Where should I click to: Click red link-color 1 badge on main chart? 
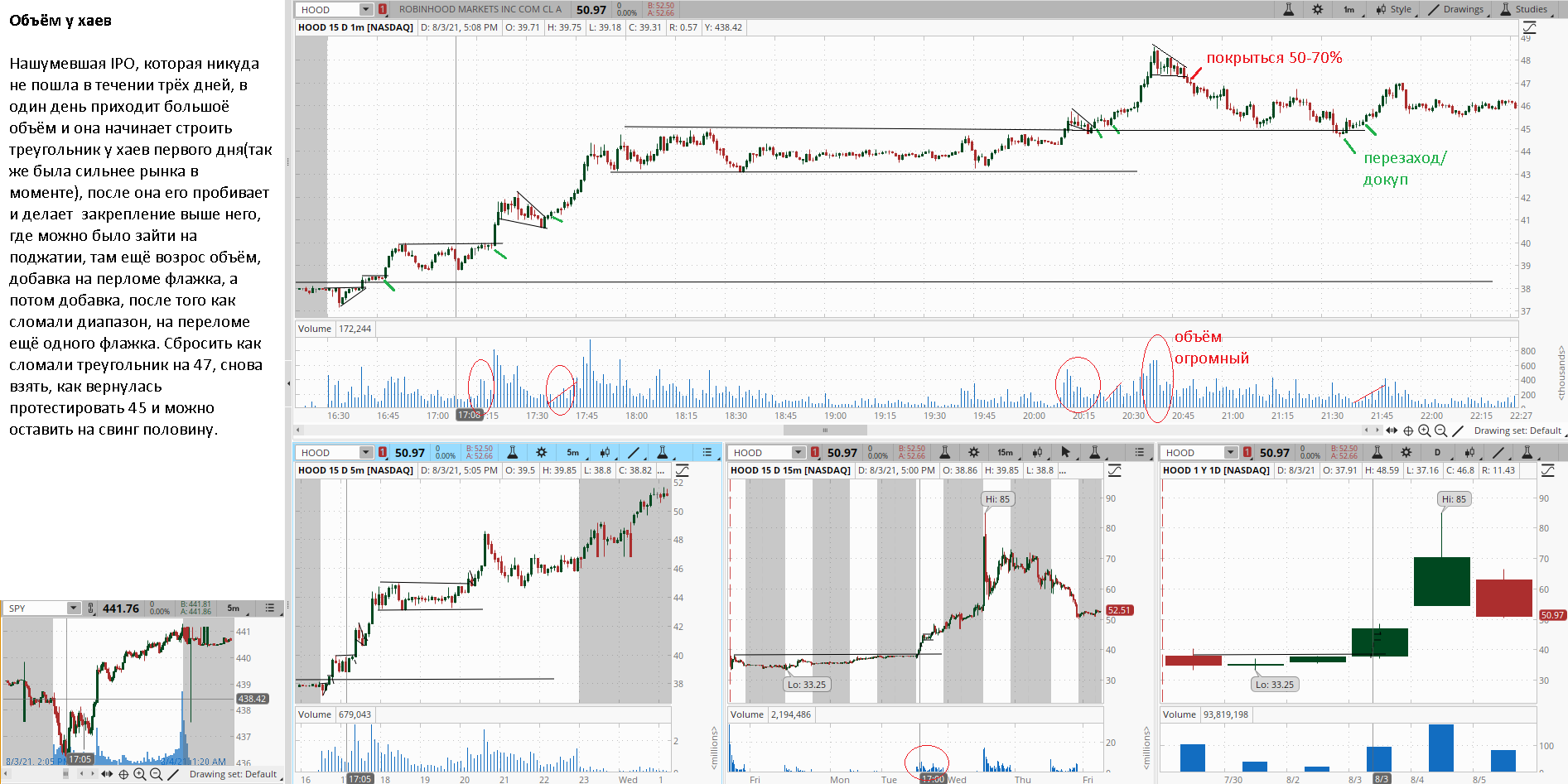[383, 9]
